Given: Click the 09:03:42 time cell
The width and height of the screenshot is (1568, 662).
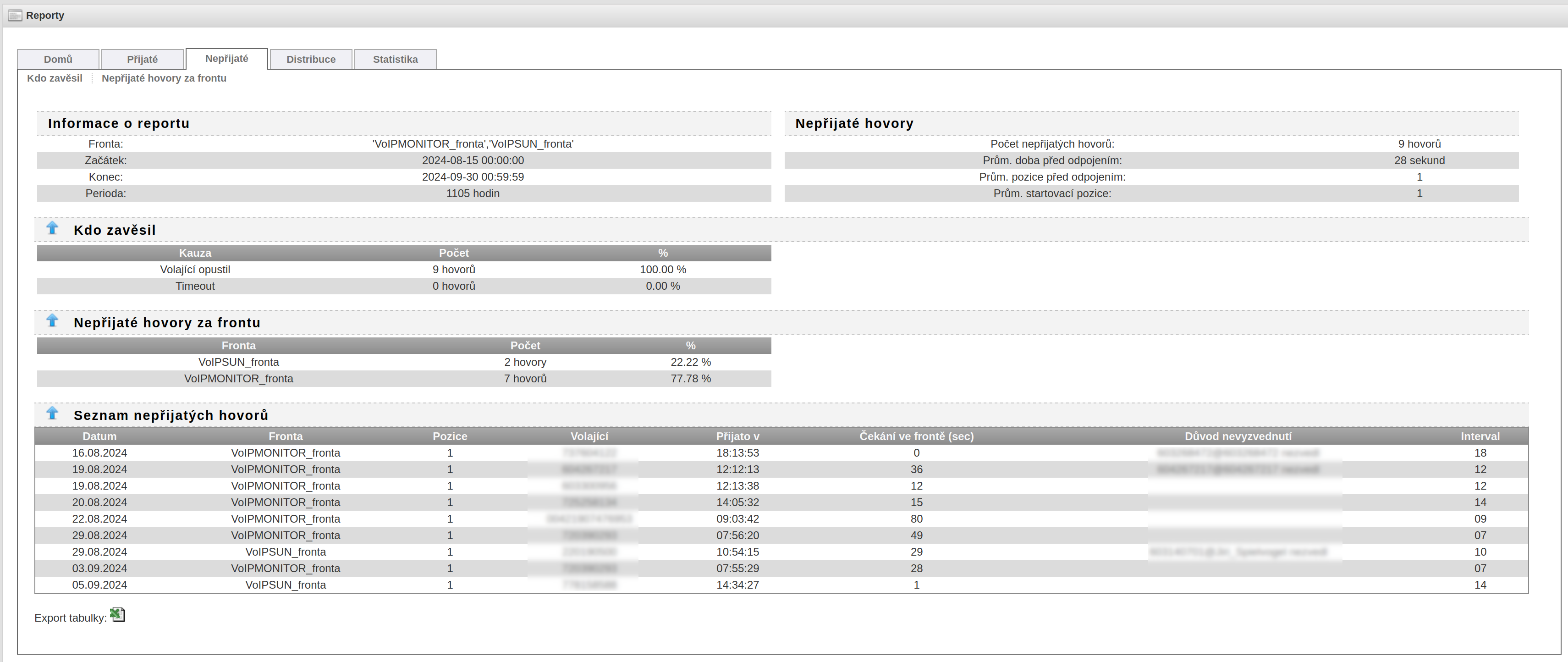Looking at the screenshot, I should point(738,518).
